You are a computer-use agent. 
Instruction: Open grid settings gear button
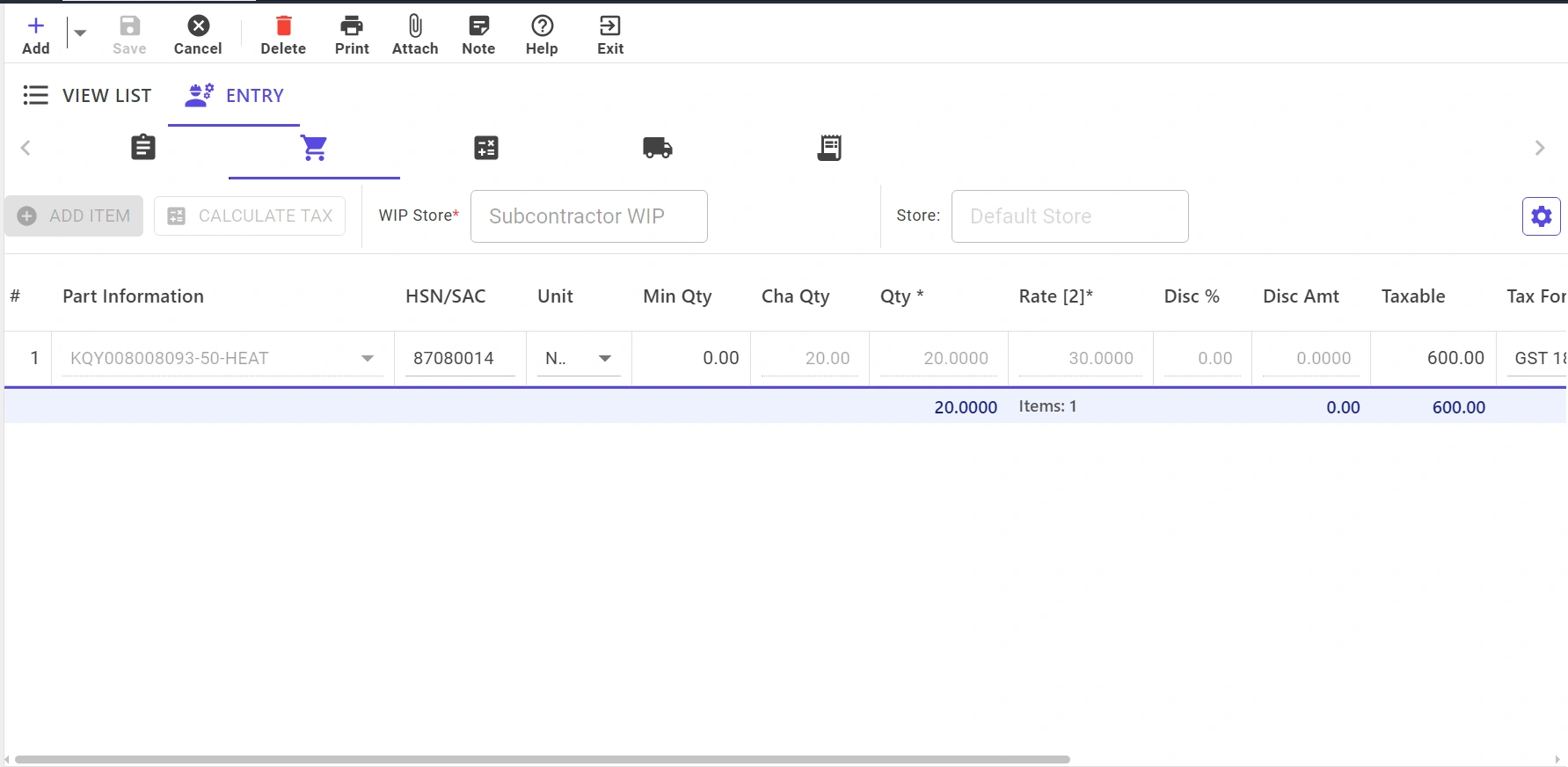pyautogui.click(x=1542, y=216)
